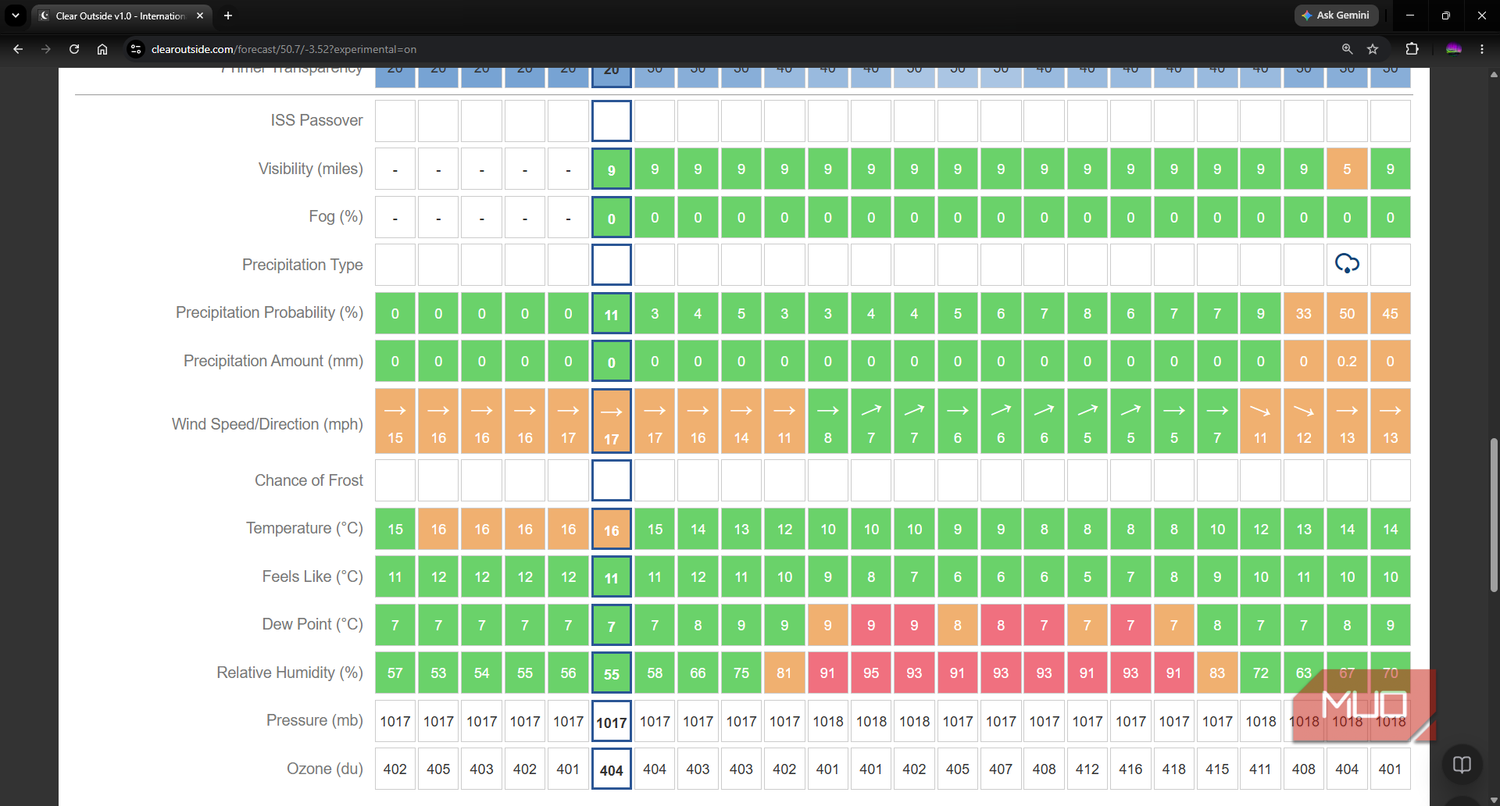
Task: Click the Precipitation Probability (%) label
Action: coord(269,312)
